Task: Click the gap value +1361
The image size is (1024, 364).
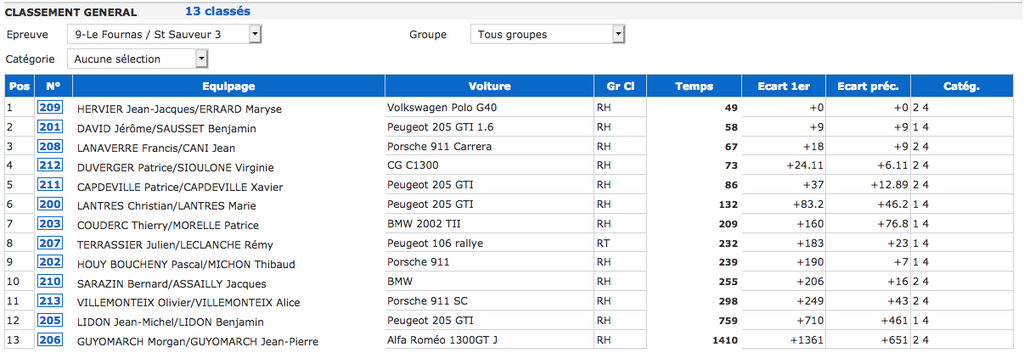Action: (807, 340)
